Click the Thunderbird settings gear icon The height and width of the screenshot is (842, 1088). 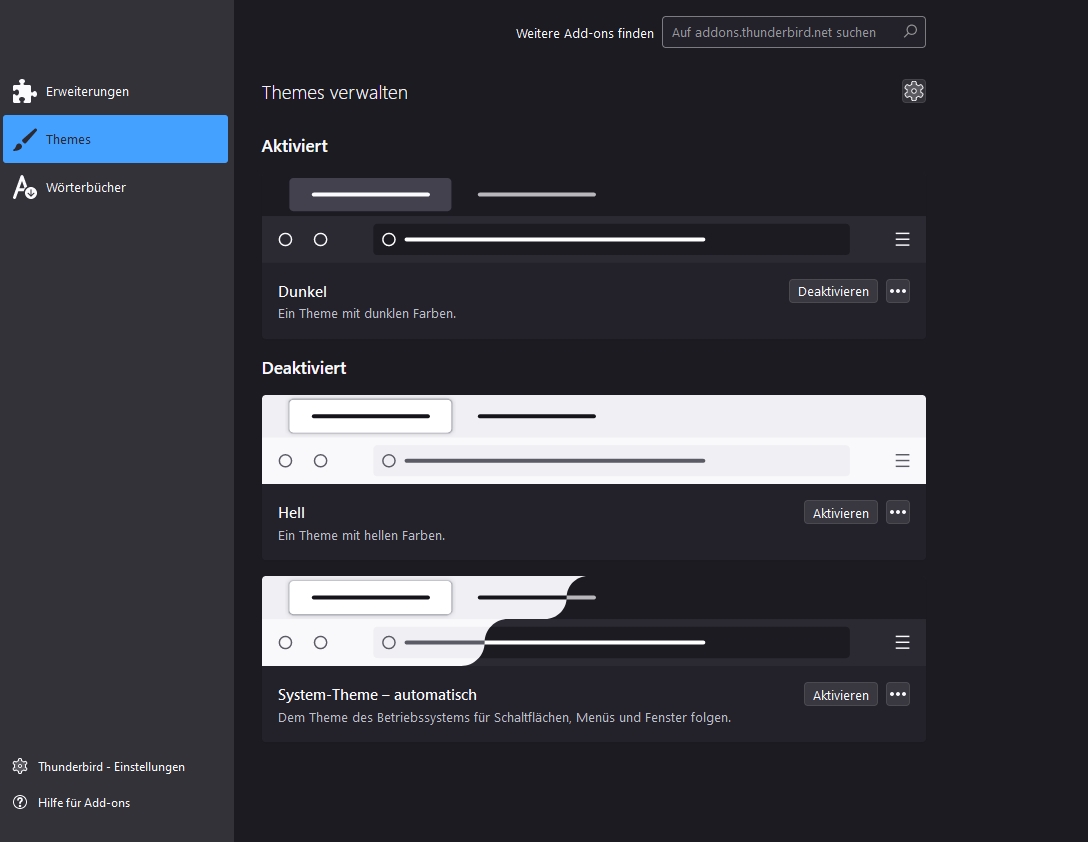(20, 766)
